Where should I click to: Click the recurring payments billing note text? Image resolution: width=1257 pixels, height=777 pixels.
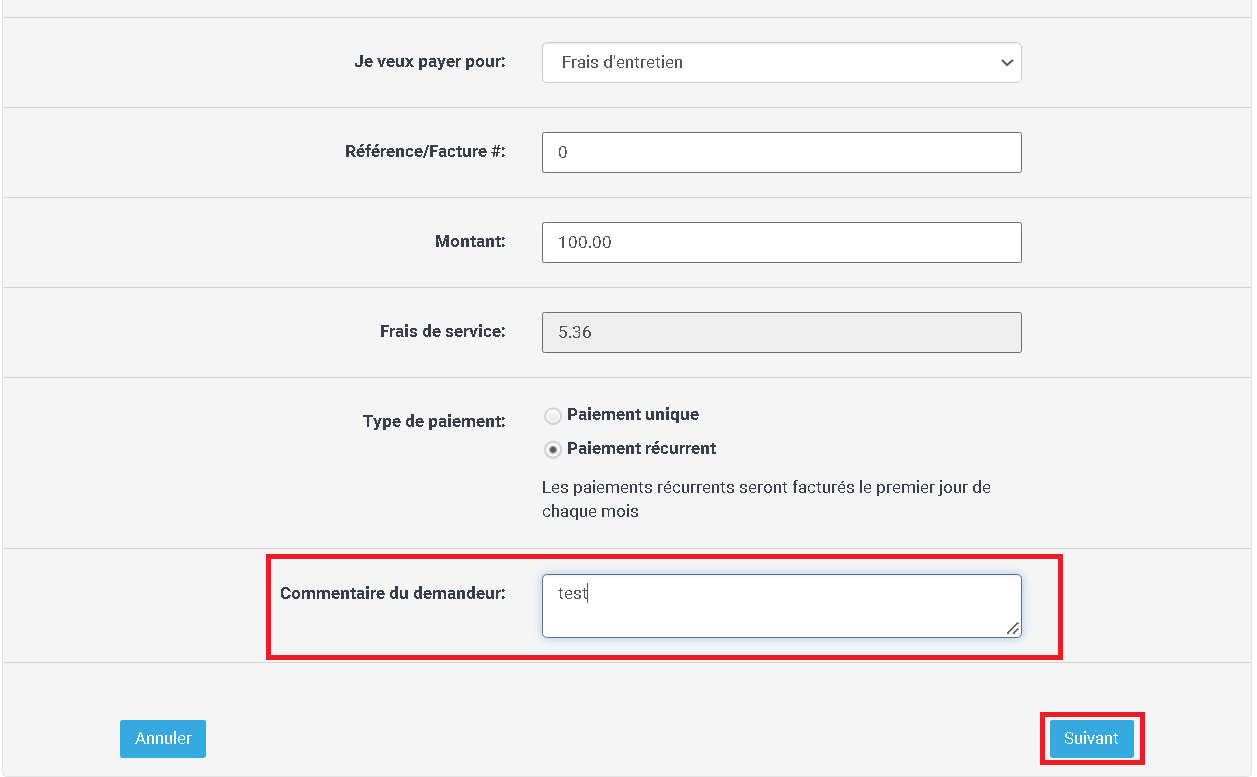[x=766, y=499]
